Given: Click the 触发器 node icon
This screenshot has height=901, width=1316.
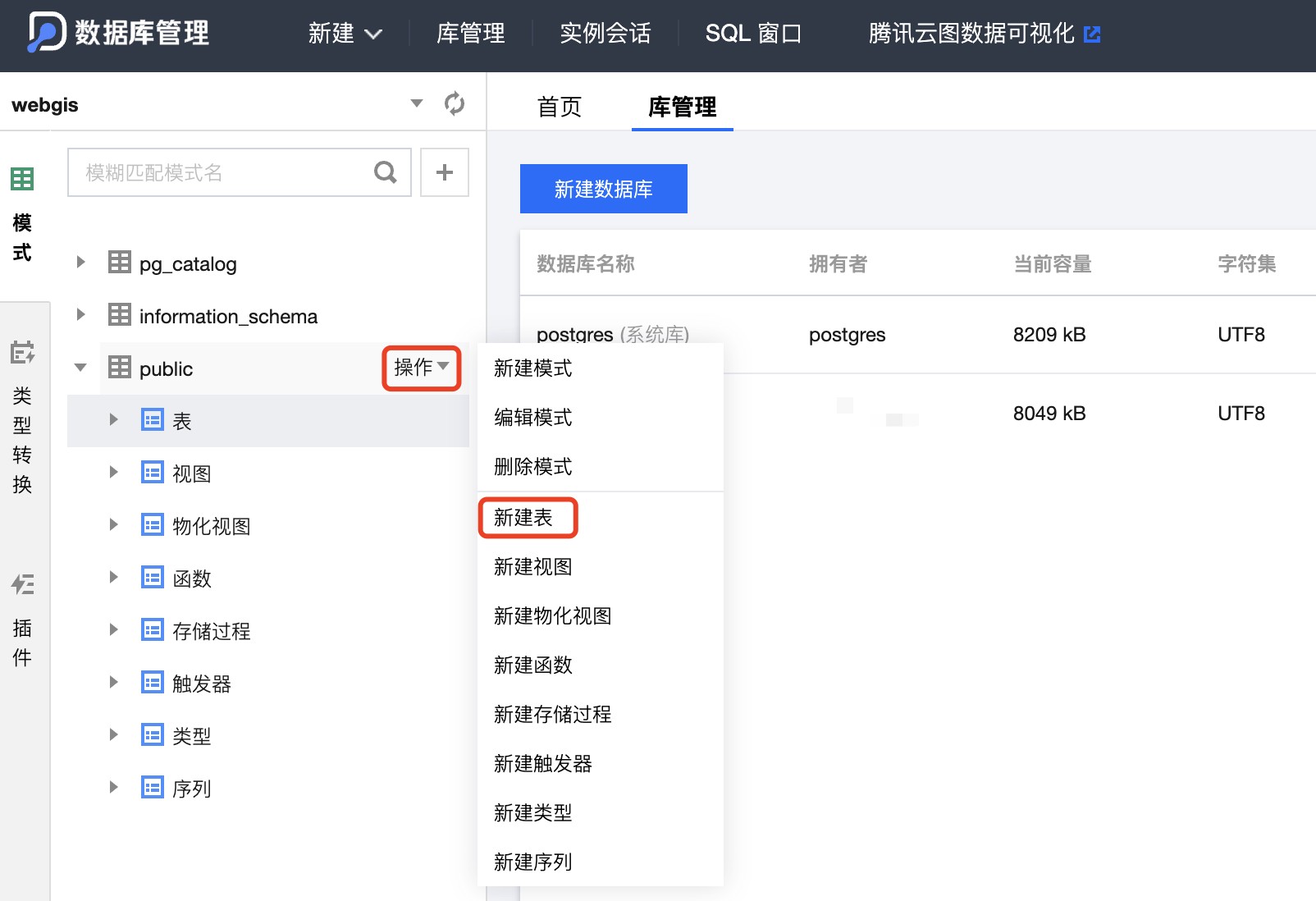Looking at the screenshot, I should point(153,683).
